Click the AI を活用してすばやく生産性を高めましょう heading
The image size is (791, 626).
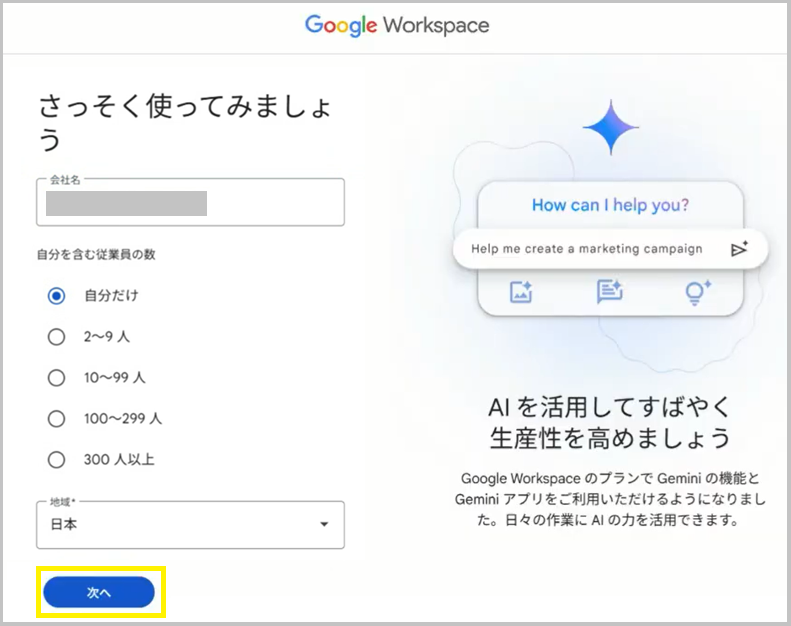click(x=610, y=422)
